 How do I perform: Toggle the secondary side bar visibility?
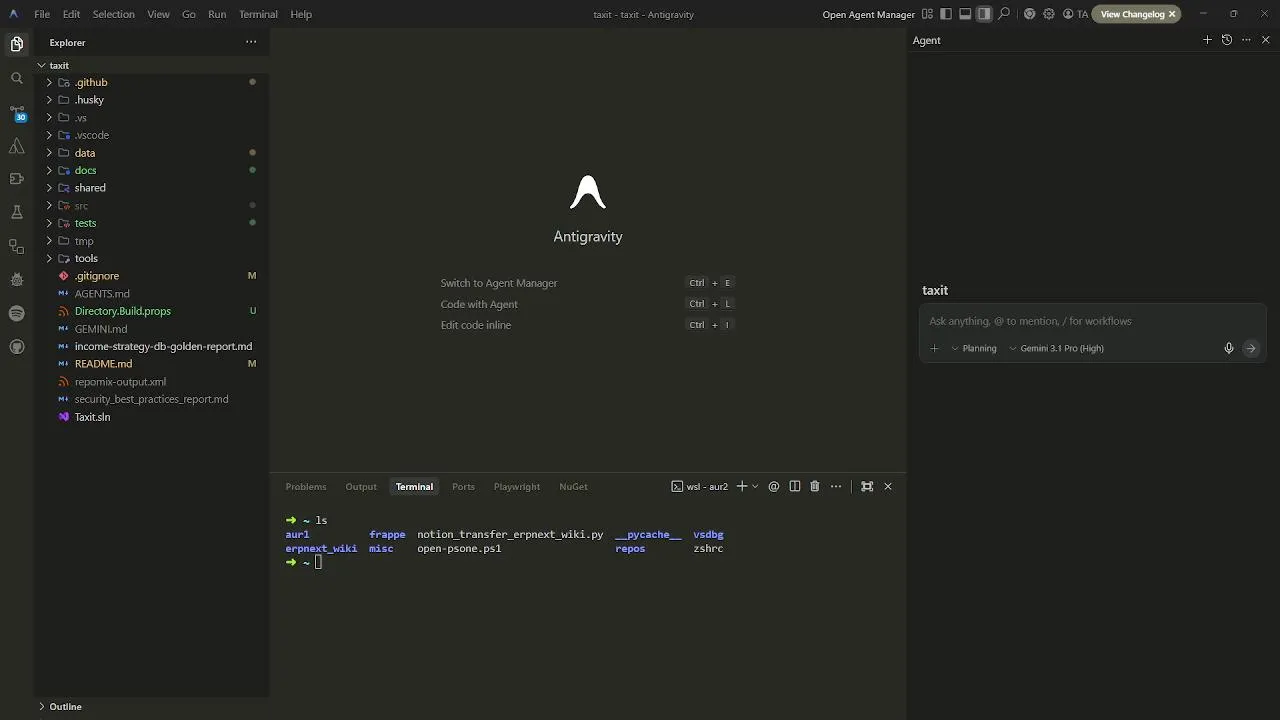click(984, 14)
